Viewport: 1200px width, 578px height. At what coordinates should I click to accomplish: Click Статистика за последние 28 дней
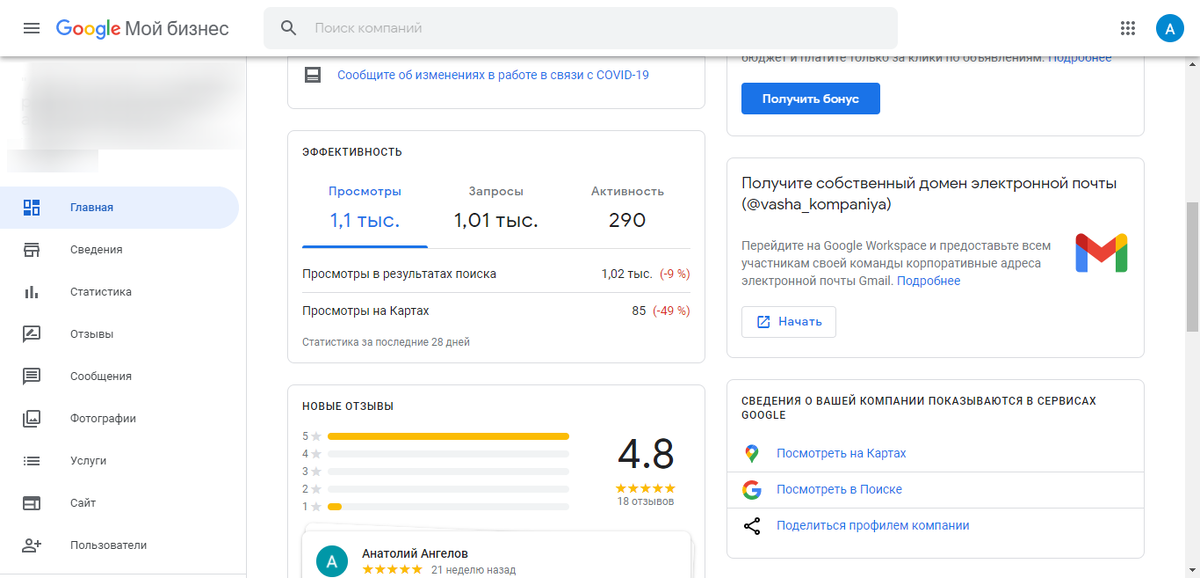[x=386, y=342]
